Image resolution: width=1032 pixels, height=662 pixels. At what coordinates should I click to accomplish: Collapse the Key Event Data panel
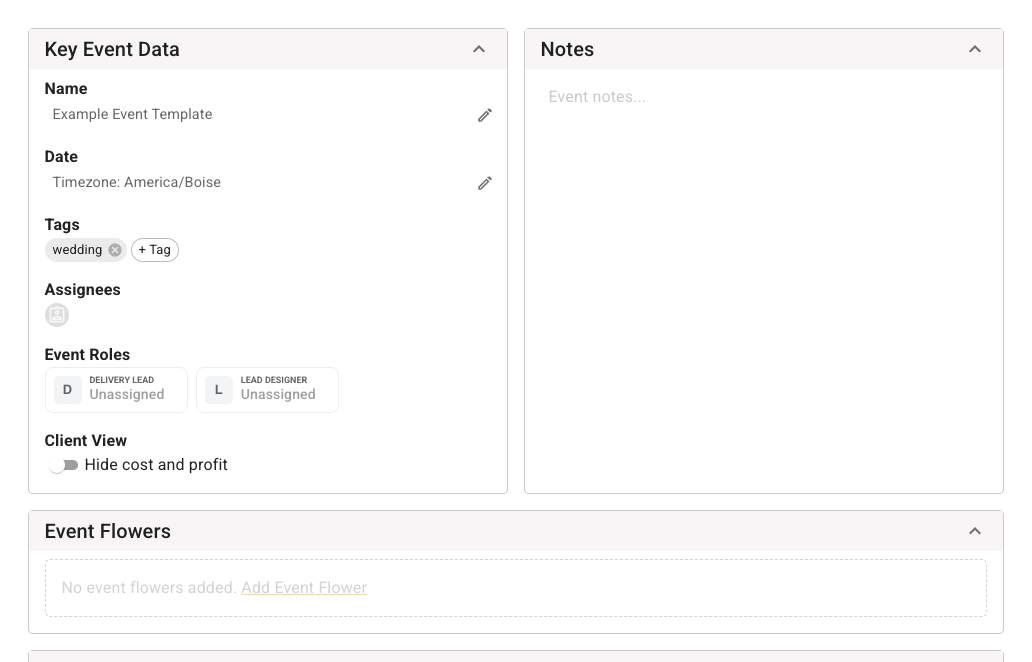(479, 49)
